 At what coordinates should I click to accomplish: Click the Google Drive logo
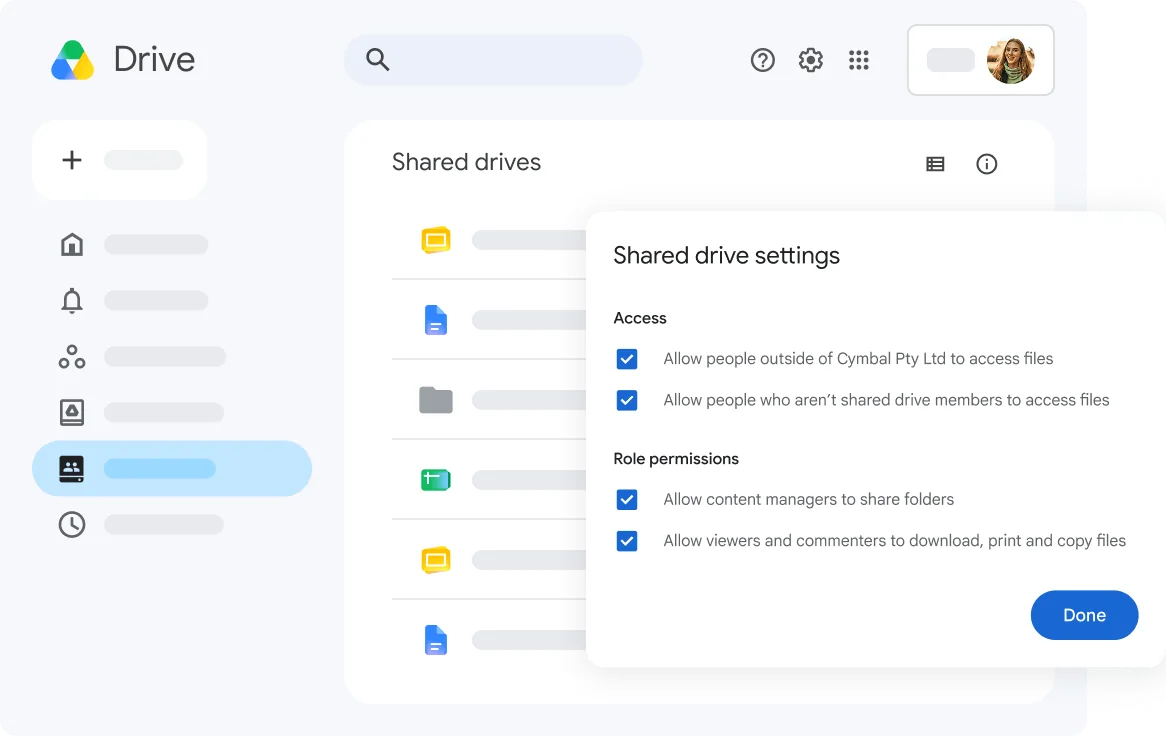tap(72, 60)
